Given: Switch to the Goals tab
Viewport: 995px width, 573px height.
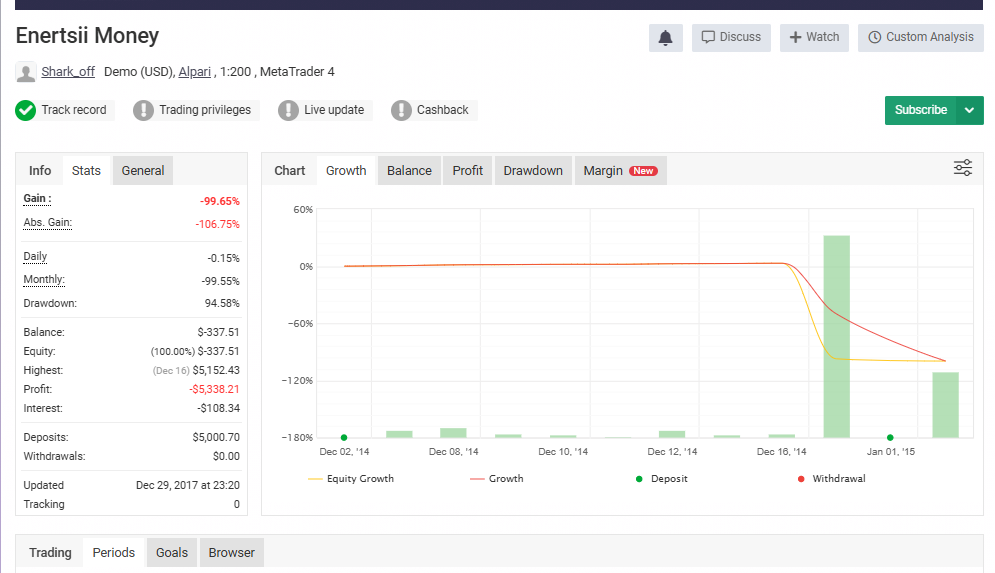Looking at the screenshot, I should pyautogui.click(x=172, y=553).
